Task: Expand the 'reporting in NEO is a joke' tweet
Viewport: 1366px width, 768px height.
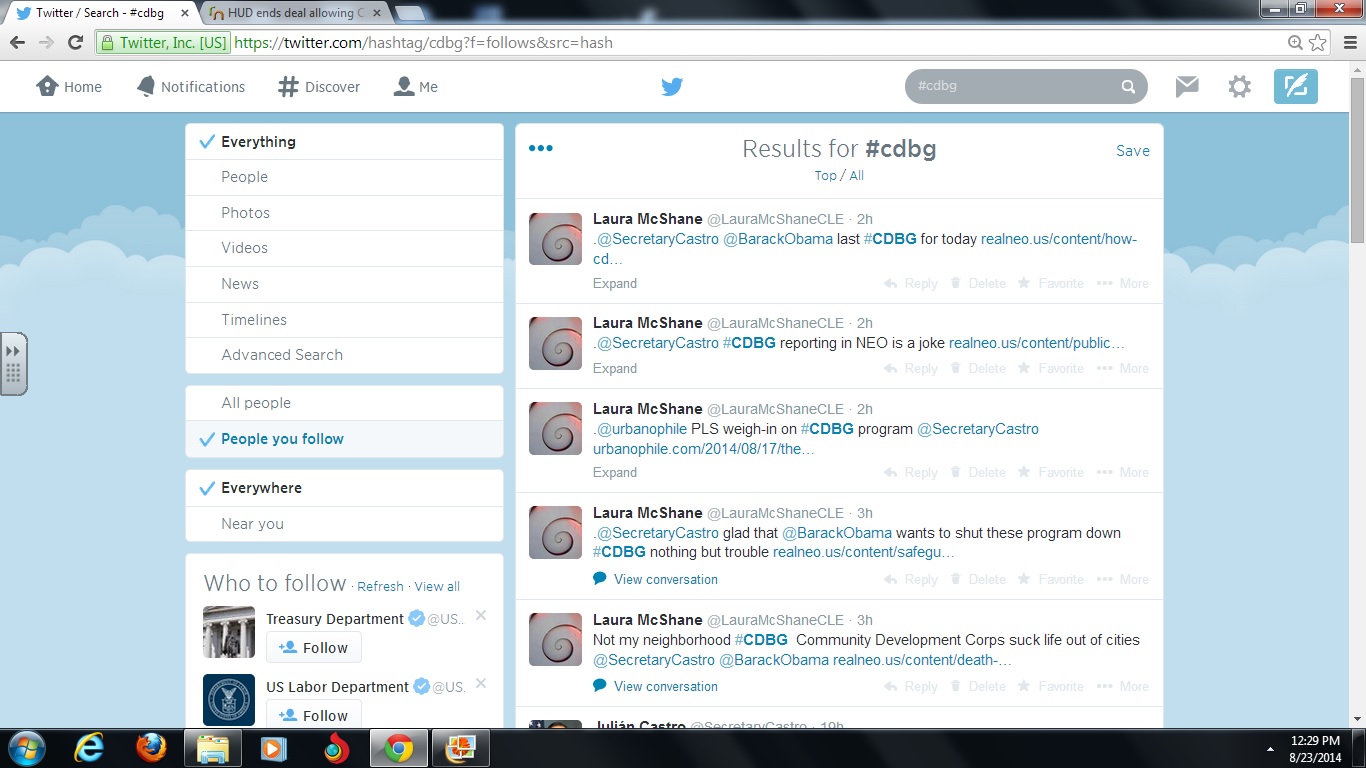Action: [x=615, y=368]
